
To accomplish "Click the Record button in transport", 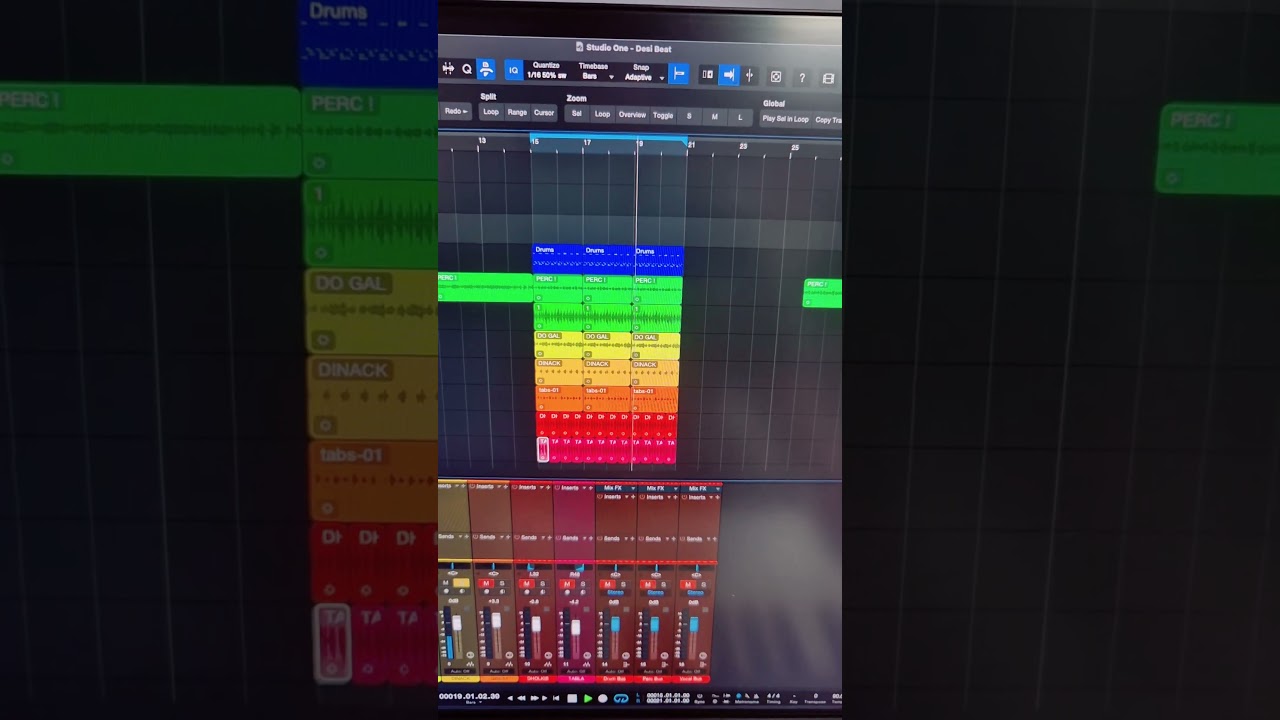I will click(603, 698).
